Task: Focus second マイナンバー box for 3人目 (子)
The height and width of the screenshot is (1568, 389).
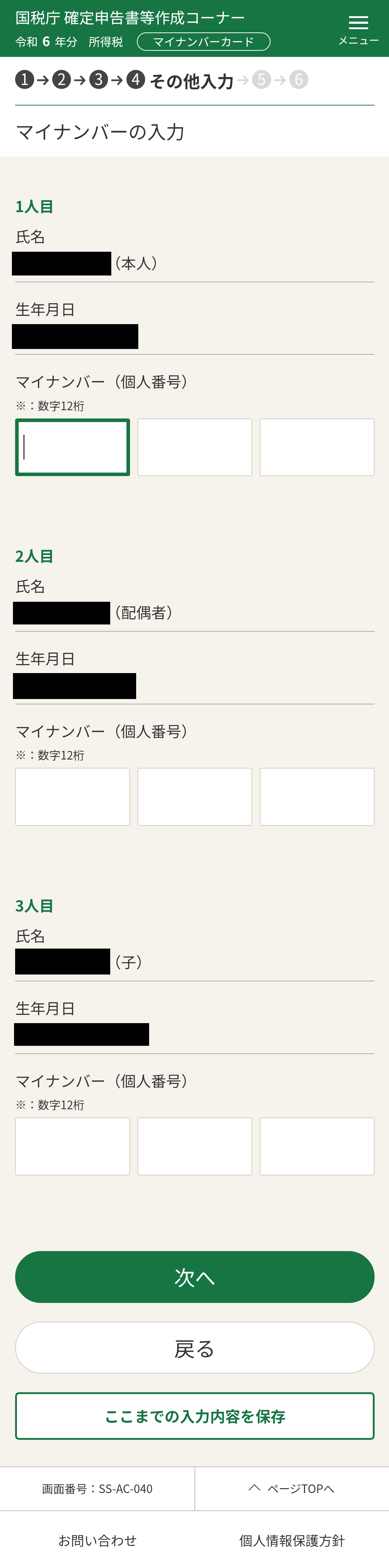Action: tap(195, 1146)
